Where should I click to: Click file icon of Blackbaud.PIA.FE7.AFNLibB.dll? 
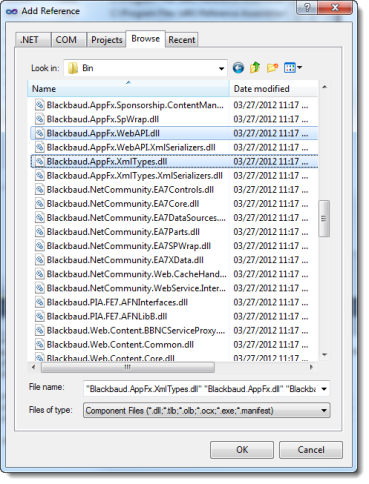pos(40,316)
